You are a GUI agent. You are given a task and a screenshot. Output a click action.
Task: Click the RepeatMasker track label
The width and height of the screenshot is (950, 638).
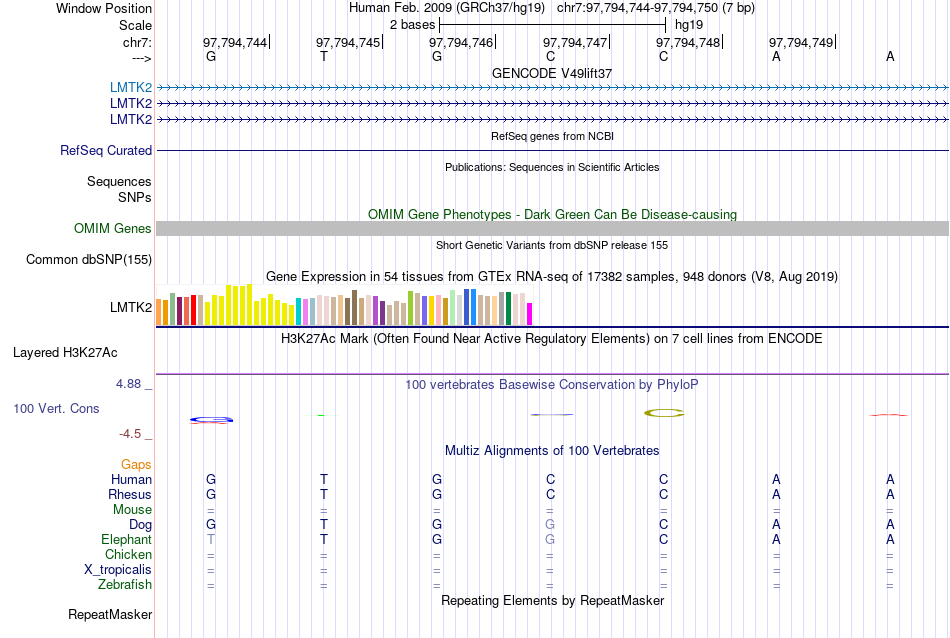(x=110, y=614)
